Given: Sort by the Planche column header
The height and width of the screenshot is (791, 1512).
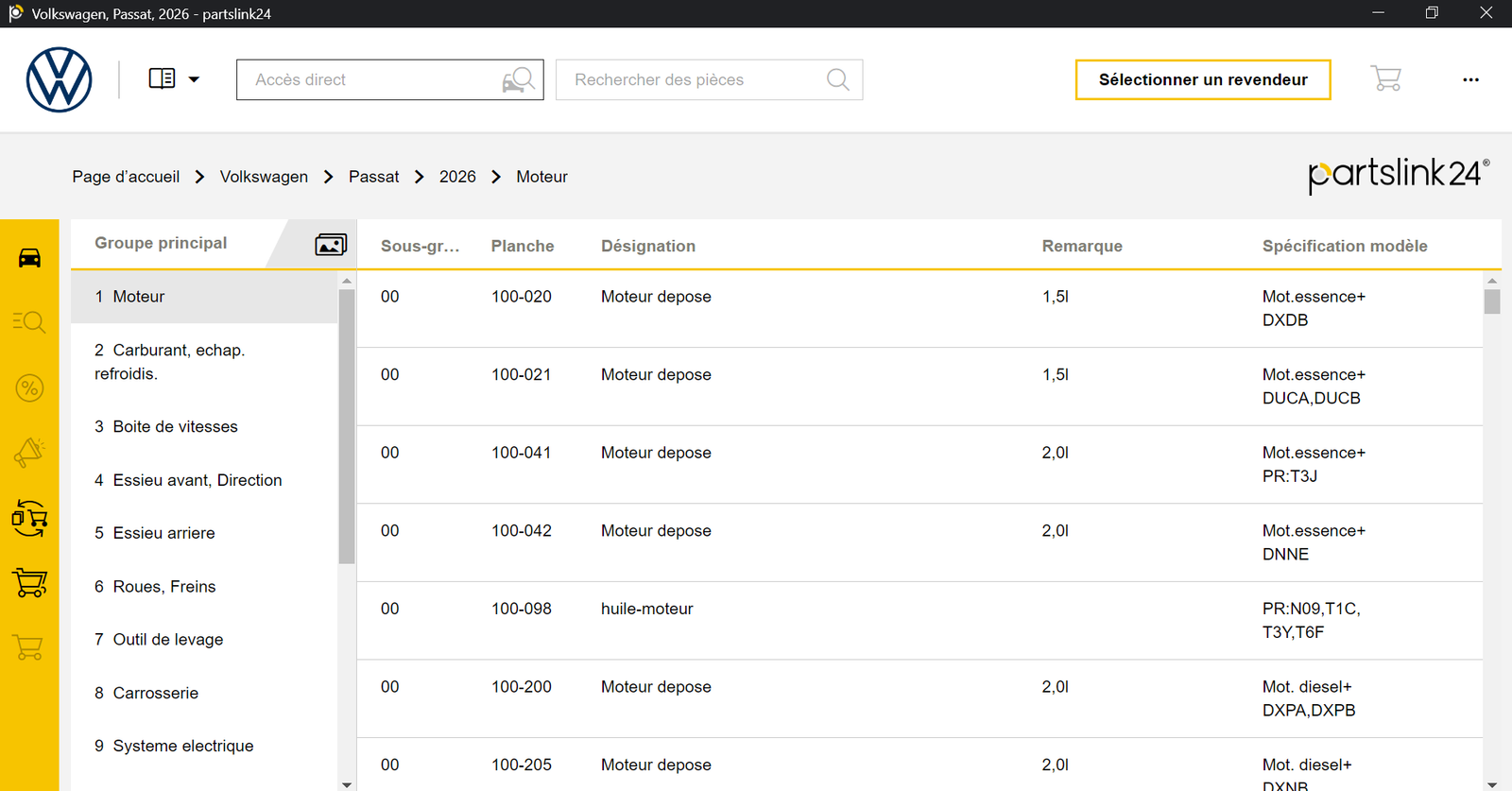Looking at the screenshot, I should point(523,246).
